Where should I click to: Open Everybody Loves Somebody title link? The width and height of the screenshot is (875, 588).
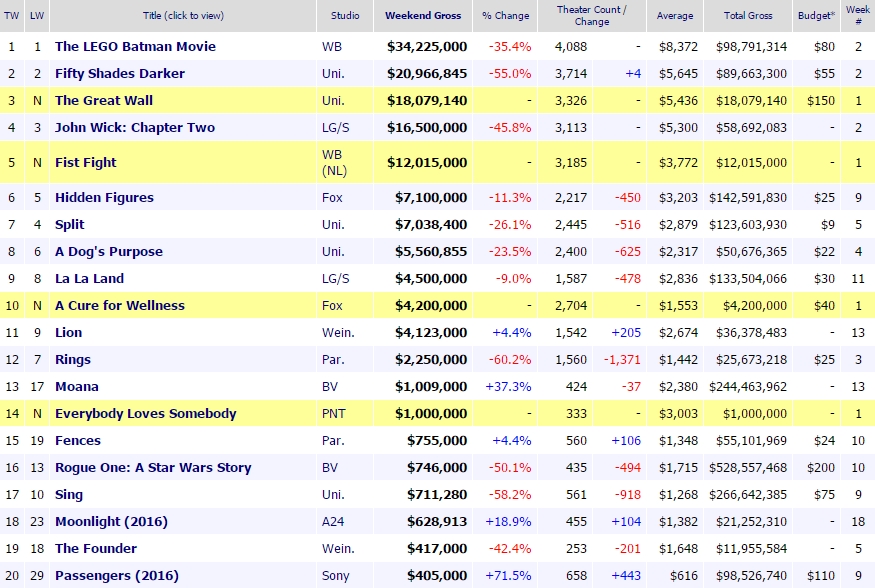[x=146, y=414]
